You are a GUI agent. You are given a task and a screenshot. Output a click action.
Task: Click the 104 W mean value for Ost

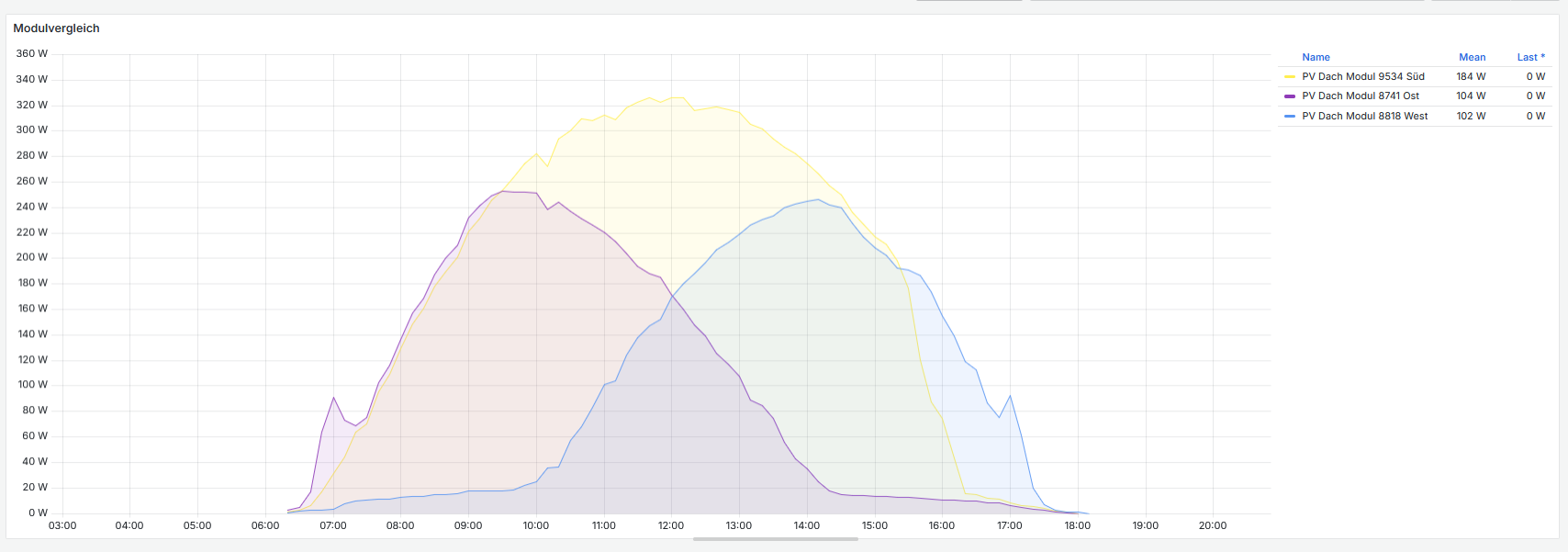(1471, 96)
